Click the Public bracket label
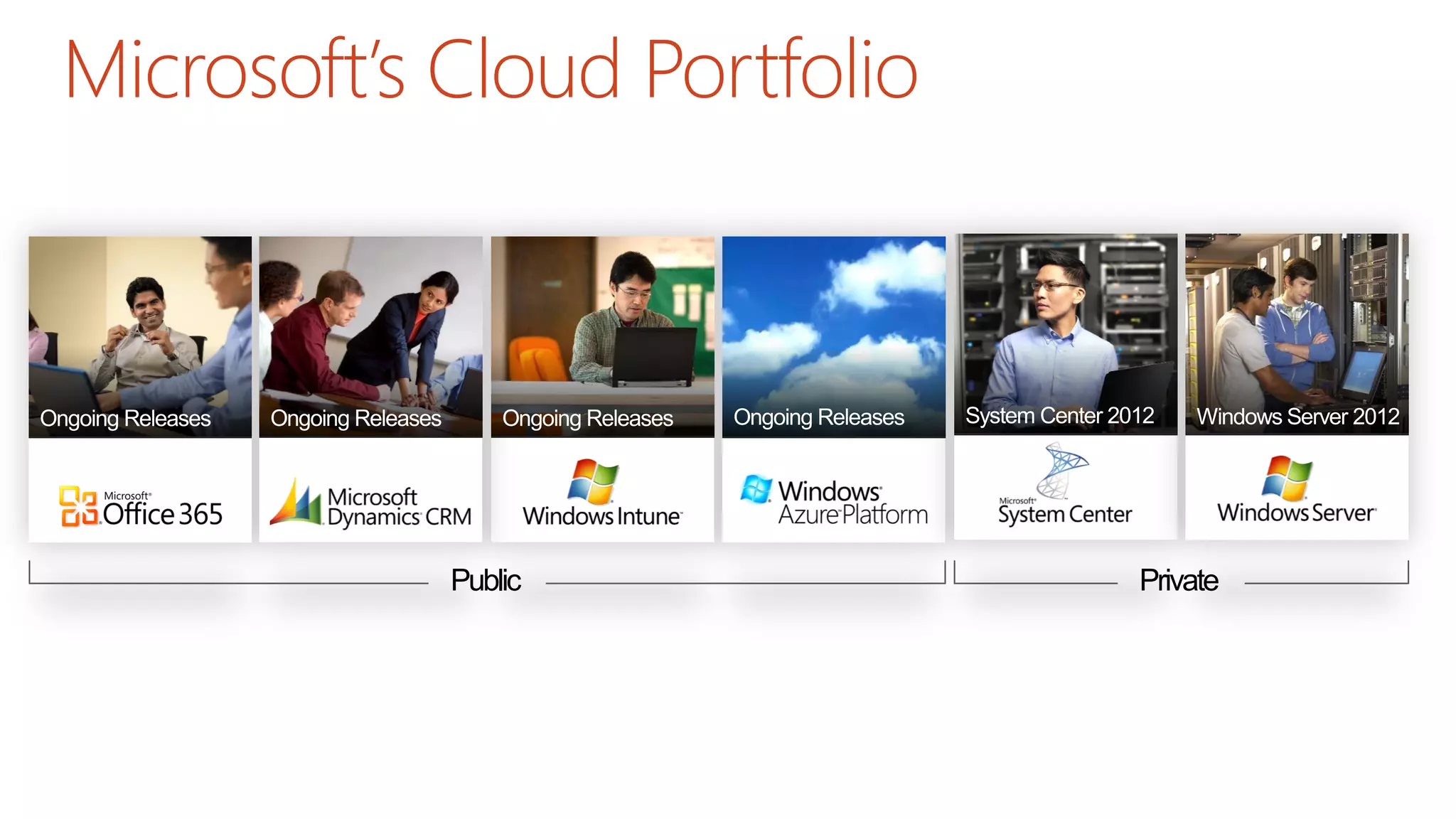The width and height of the screenshot is (1456, 819). click(x=486, y=580)
